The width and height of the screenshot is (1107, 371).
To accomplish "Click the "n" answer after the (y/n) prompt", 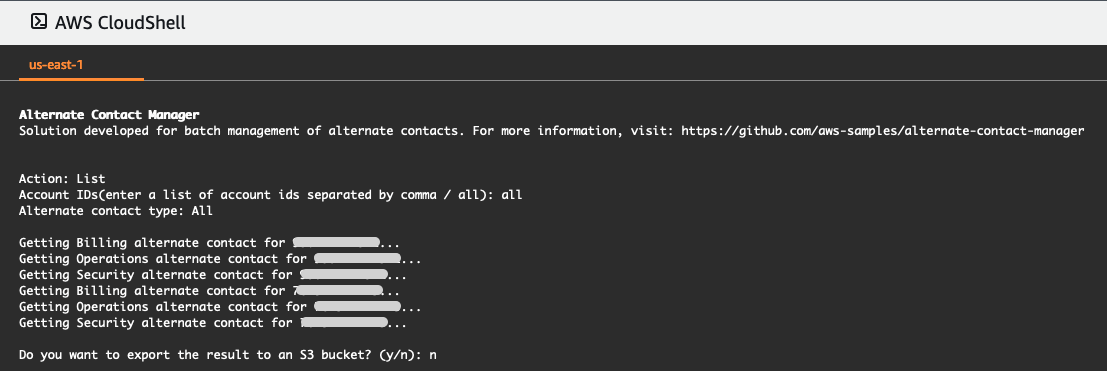I will point(433,355).
